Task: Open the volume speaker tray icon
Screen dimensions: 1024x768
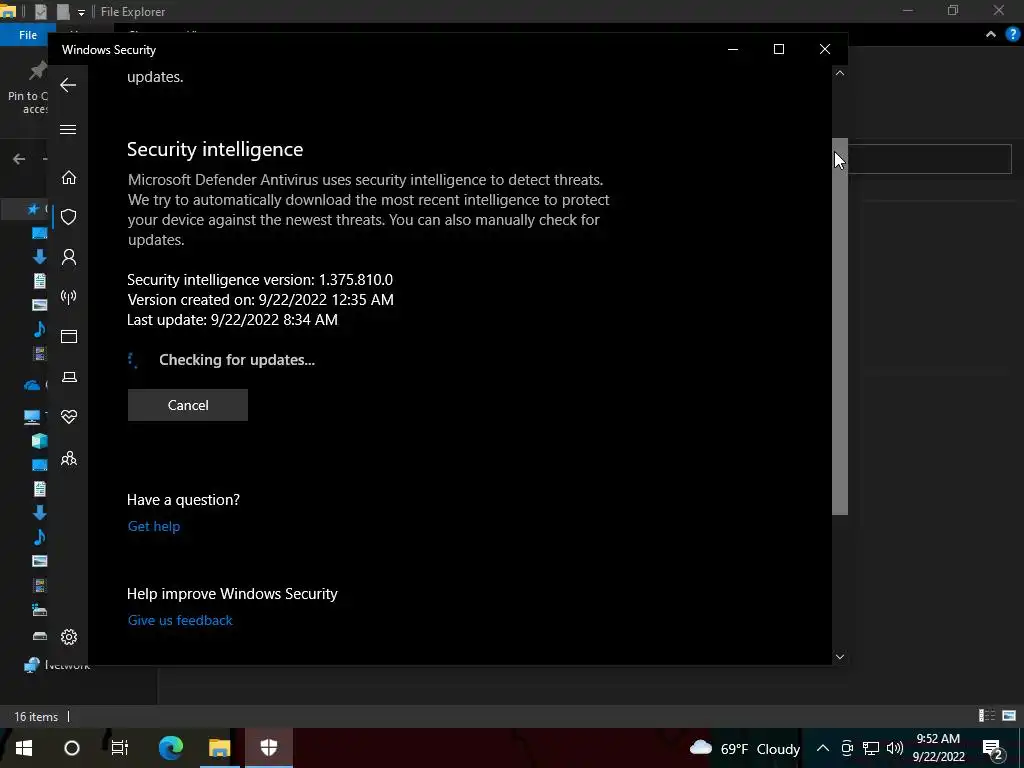Action: coord(895,748)
